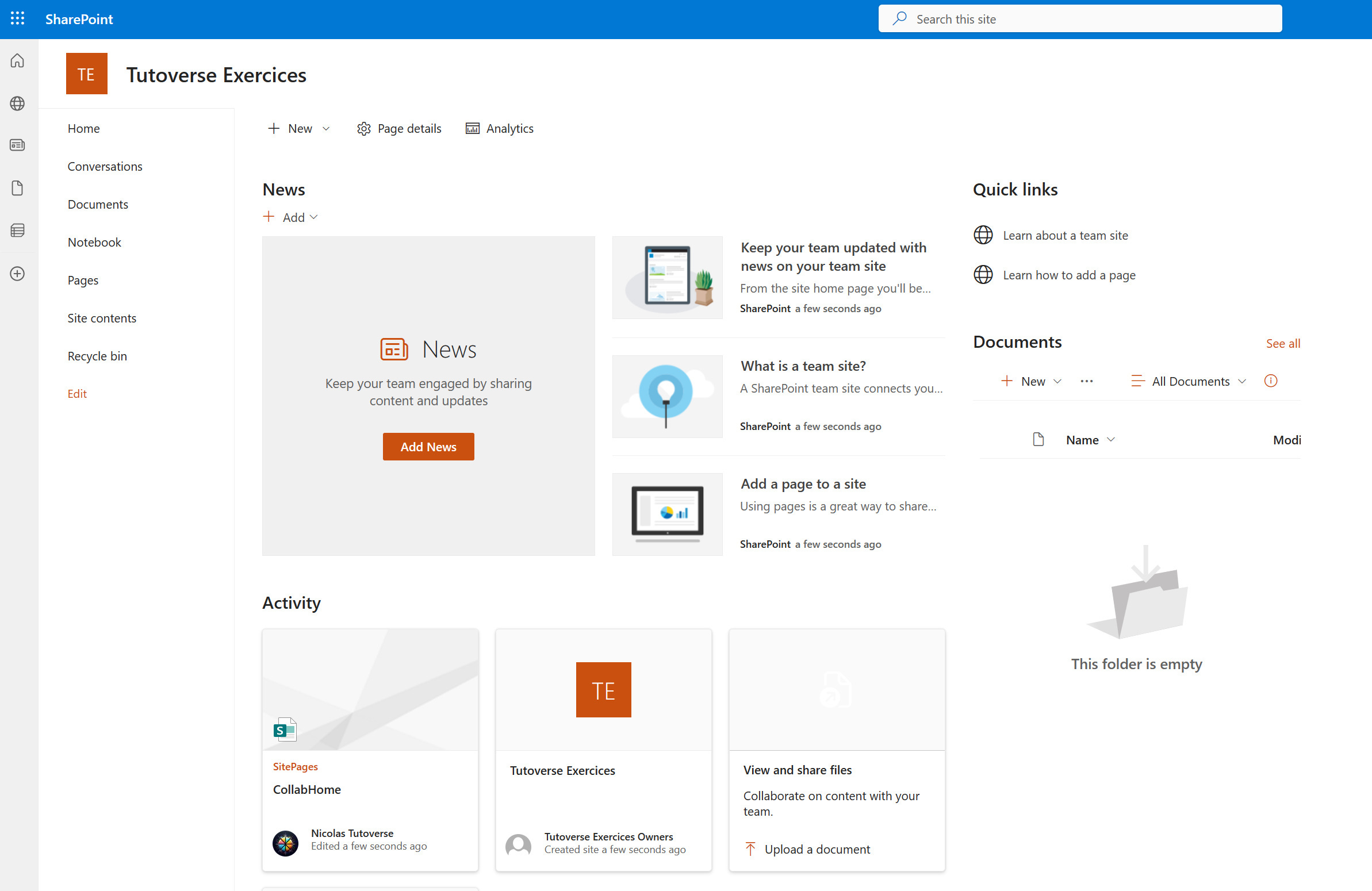The height and width of the screenshot is (891, 1372).
Task: Open Recycle bin from left navigation
Action: click(97, 356)
